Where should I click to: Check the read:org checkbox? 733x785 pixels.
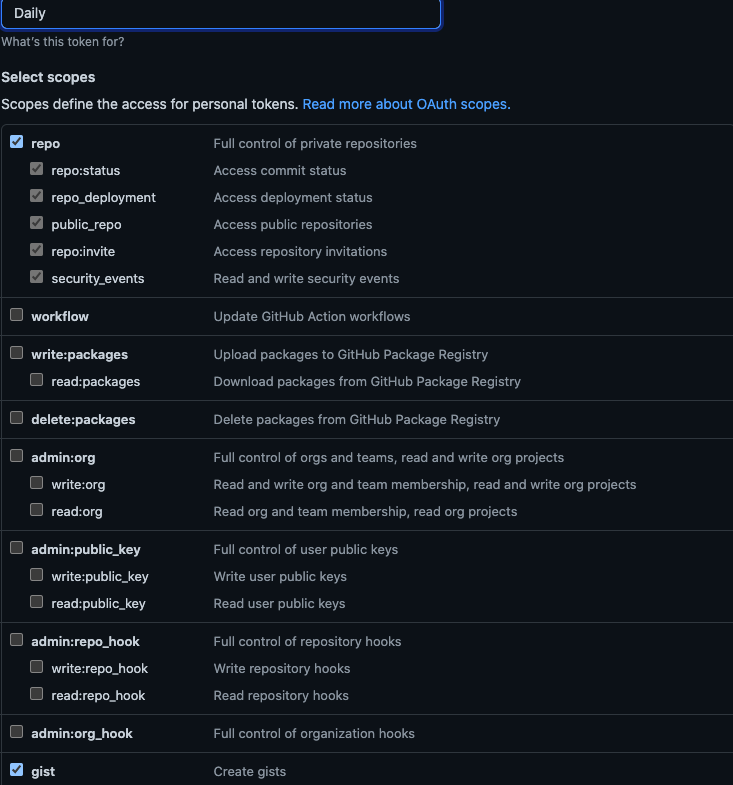37,510
